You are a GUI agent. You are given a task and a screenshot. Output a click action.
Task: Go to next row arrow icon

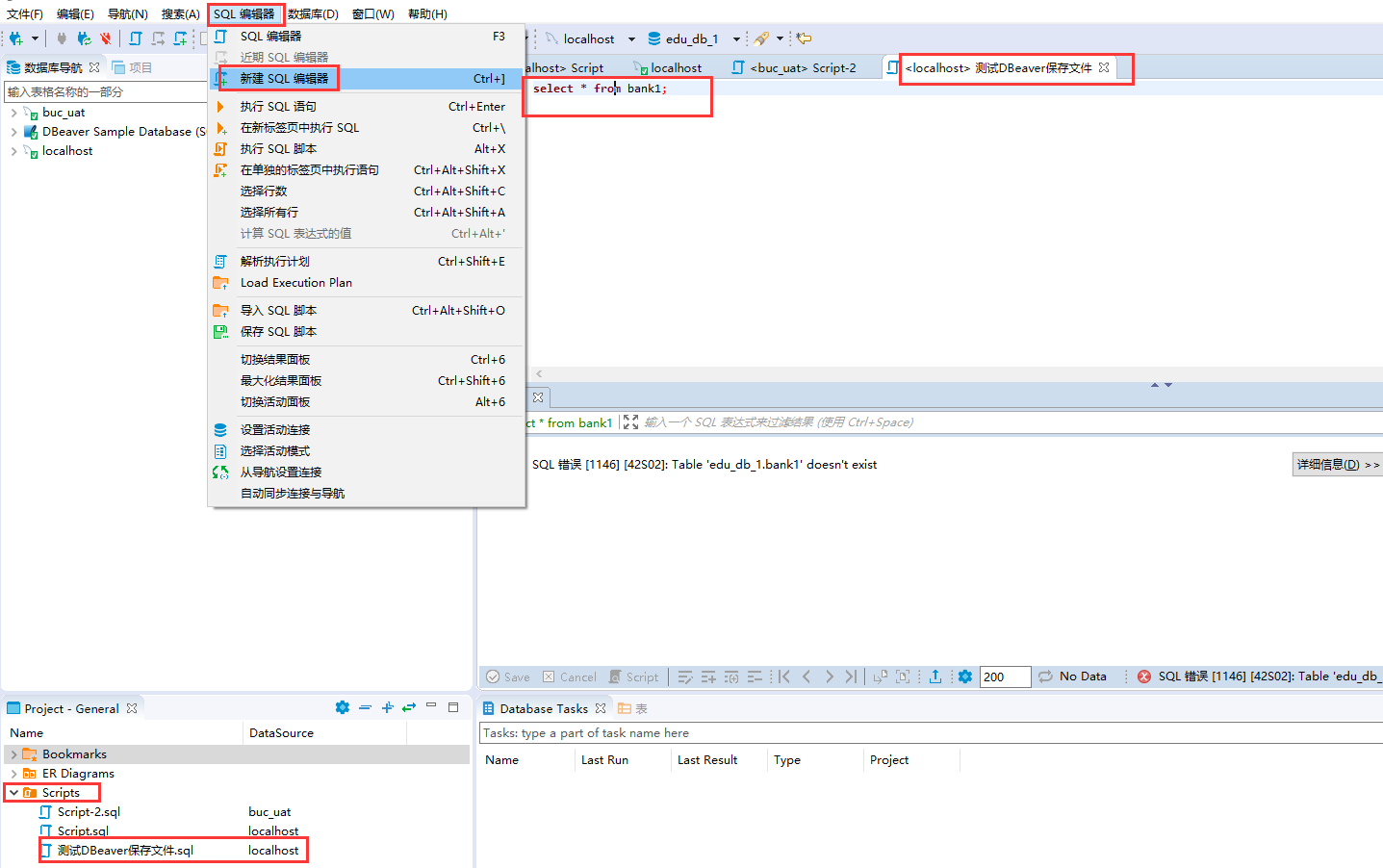829,677
